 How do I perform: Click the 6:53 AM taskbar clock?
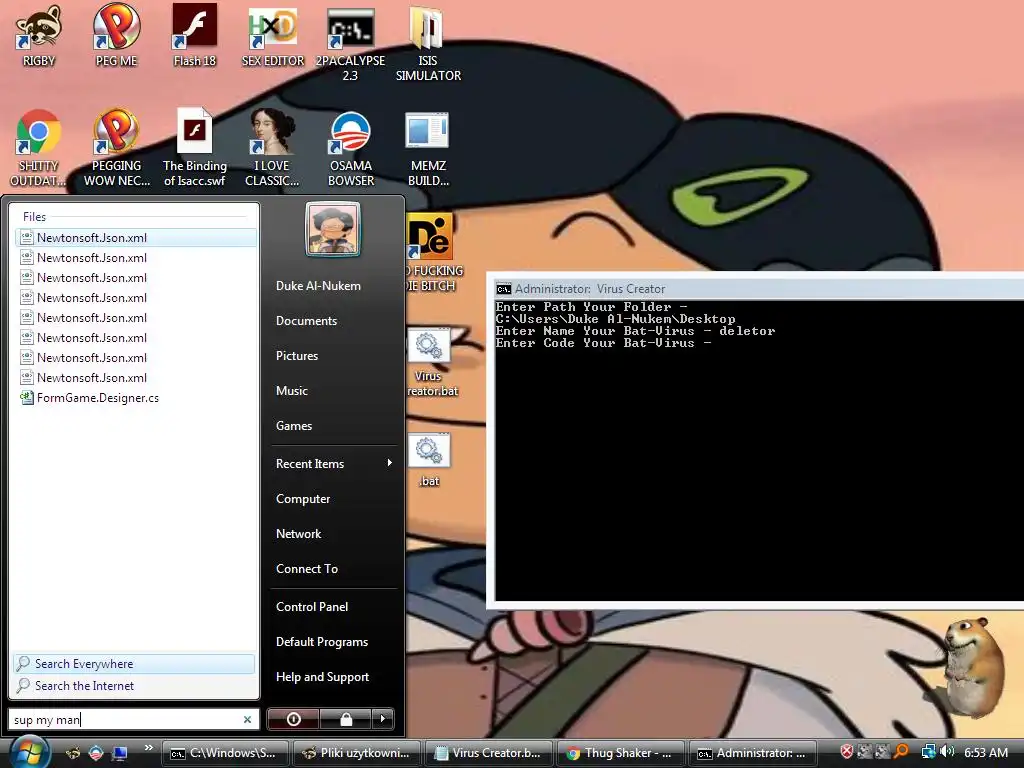(985, 752)
